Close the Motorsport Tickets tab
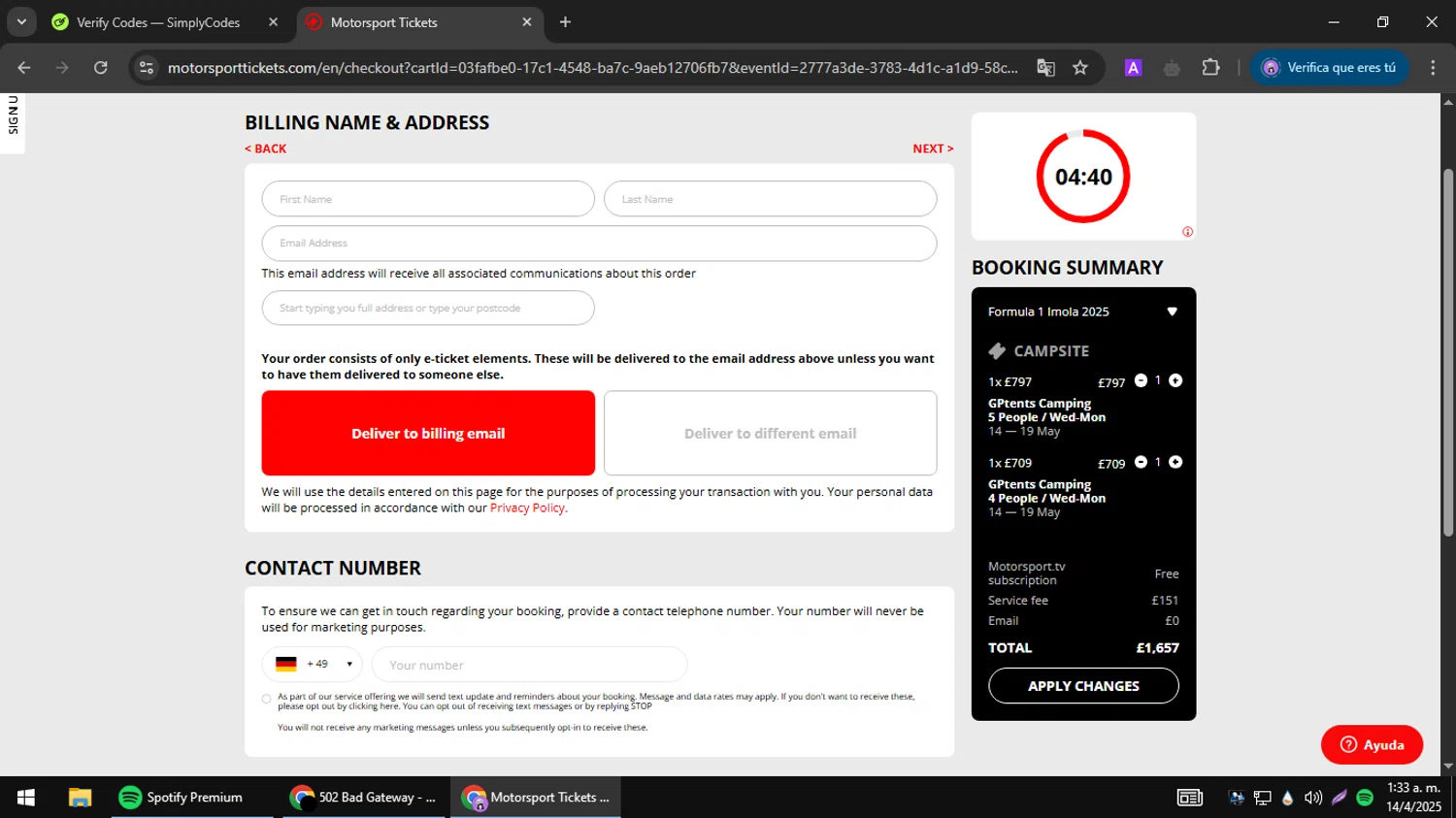 pyautogui.click(x=527, y=22)
